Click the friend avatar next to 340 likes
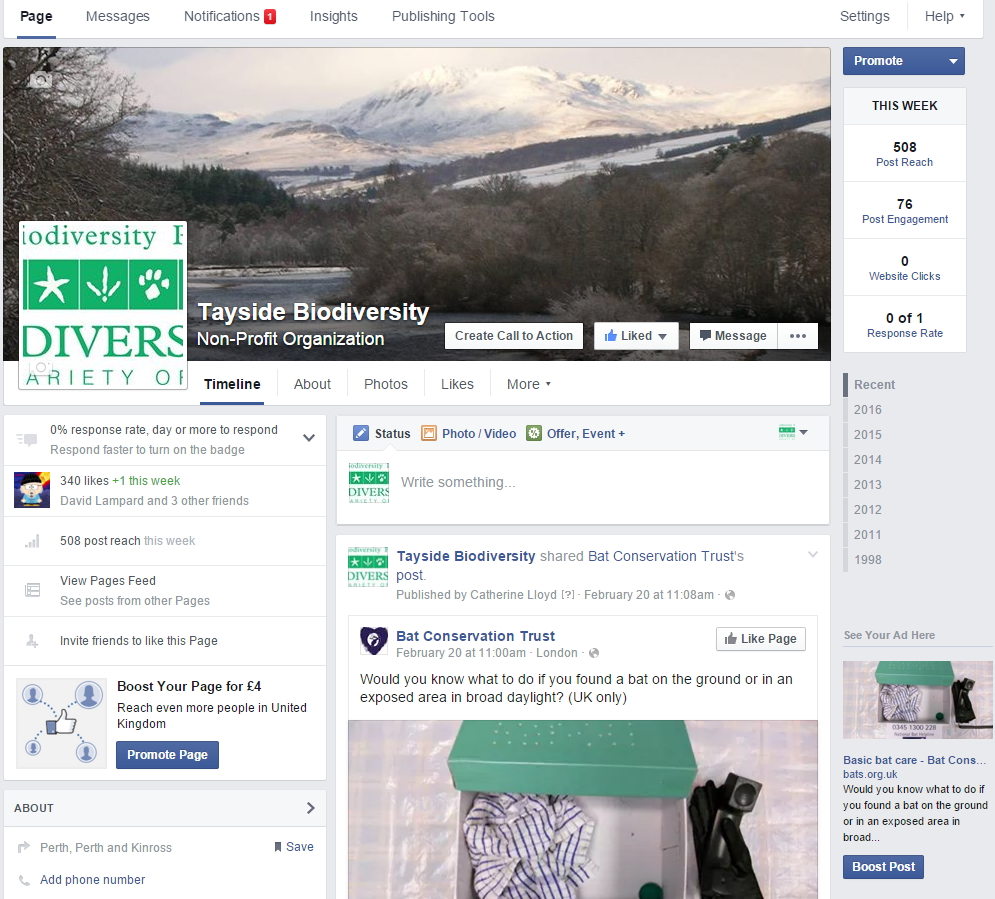The height and width of the screenshot is (899, 995). (x=32, y=489)
